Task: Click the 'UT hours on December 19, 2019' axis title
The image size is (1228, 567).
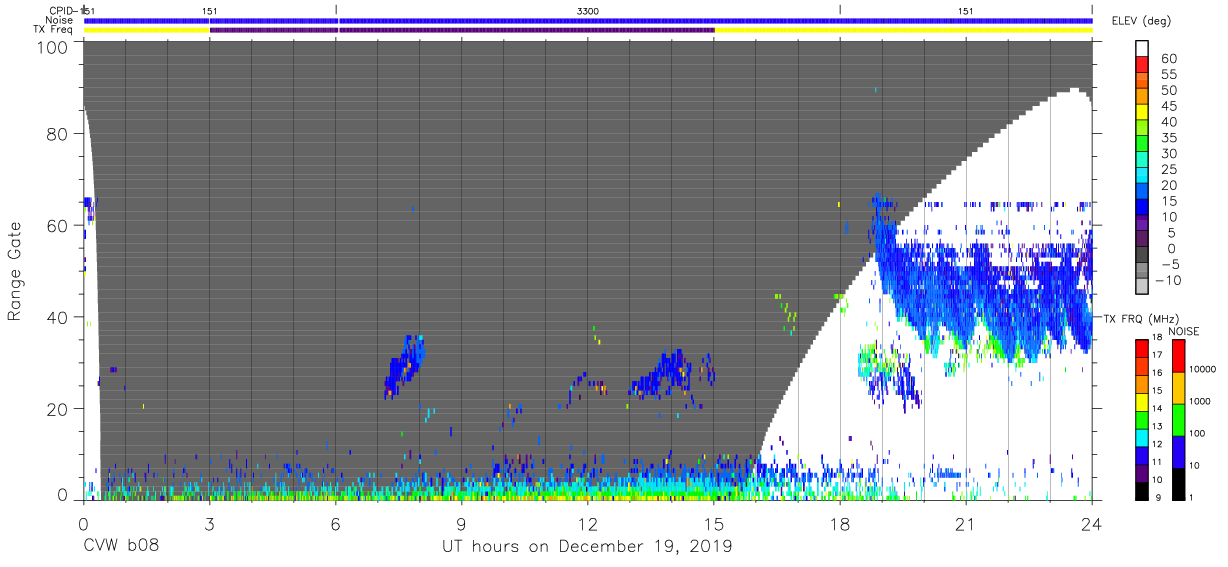Action: click(x=588, y=547)
